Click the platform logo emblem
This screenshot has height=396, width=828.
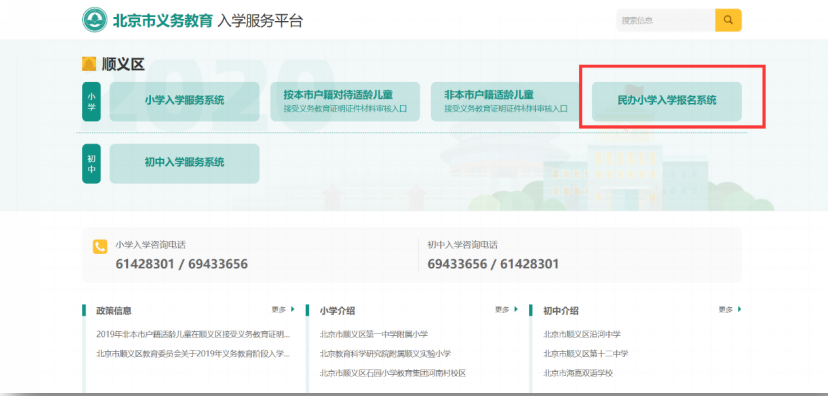[95, 20]
